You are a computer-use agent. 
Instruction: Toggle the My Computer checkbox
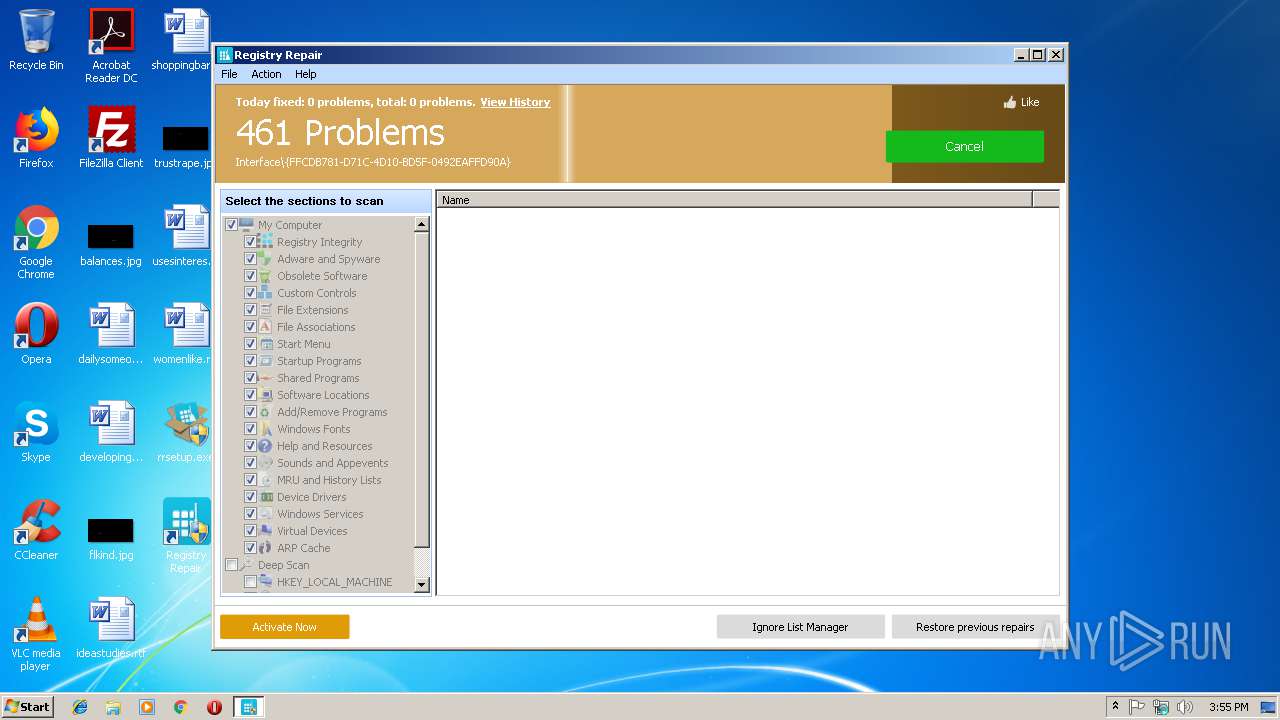coord(232,225)
